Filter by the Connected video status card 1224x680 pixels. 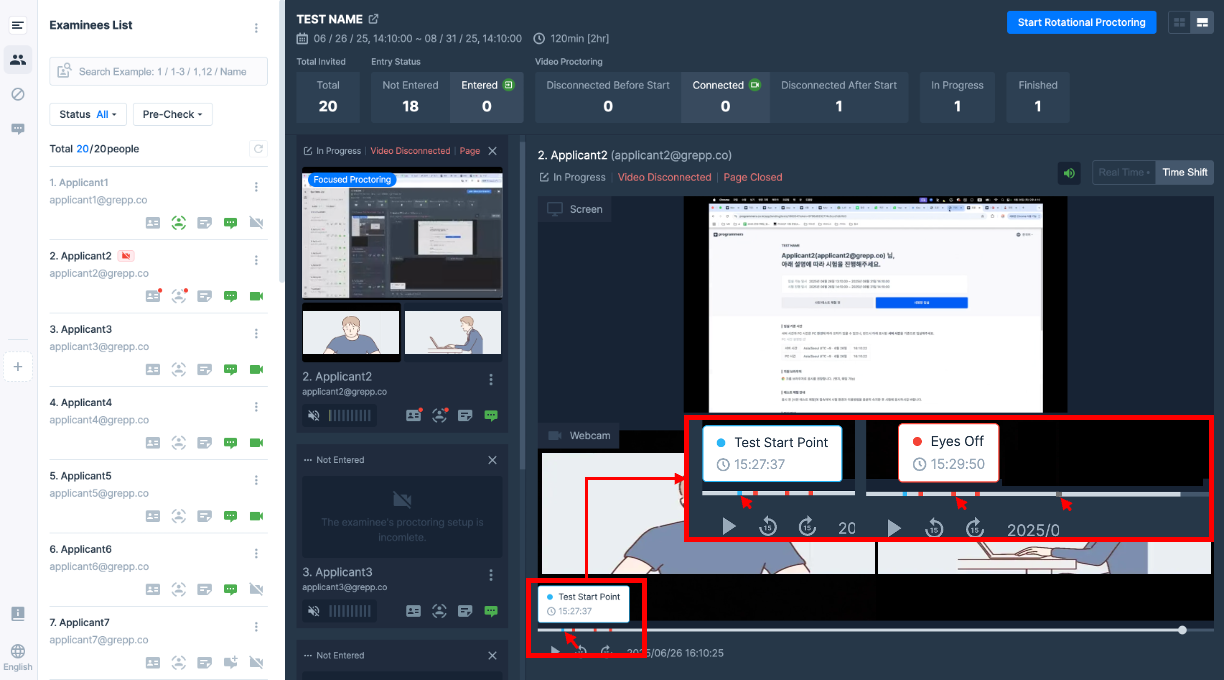tap(726, 97)
